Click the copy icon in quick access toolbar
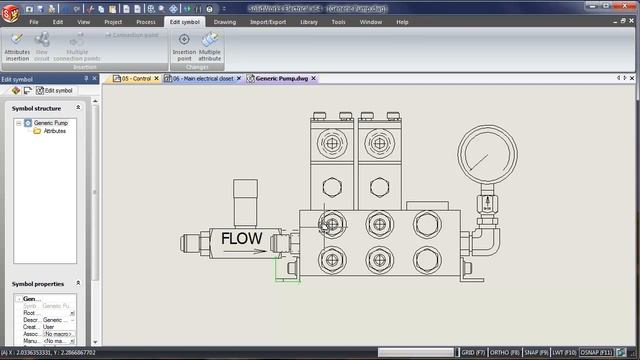The image size is (640, 360). (101, 9)
